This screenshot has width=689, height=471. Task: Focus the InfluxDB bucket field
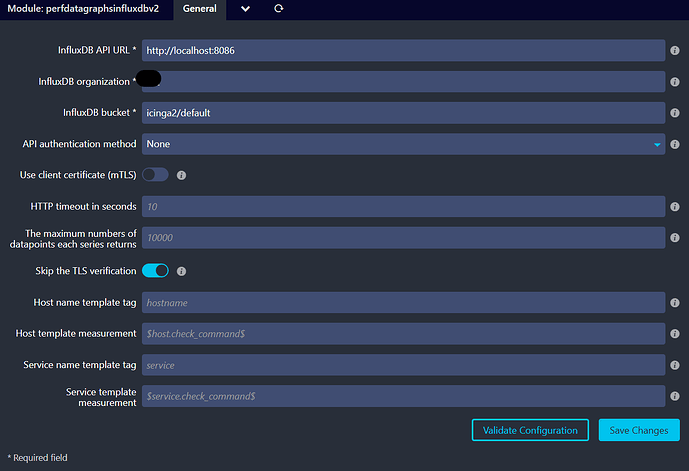403,113
